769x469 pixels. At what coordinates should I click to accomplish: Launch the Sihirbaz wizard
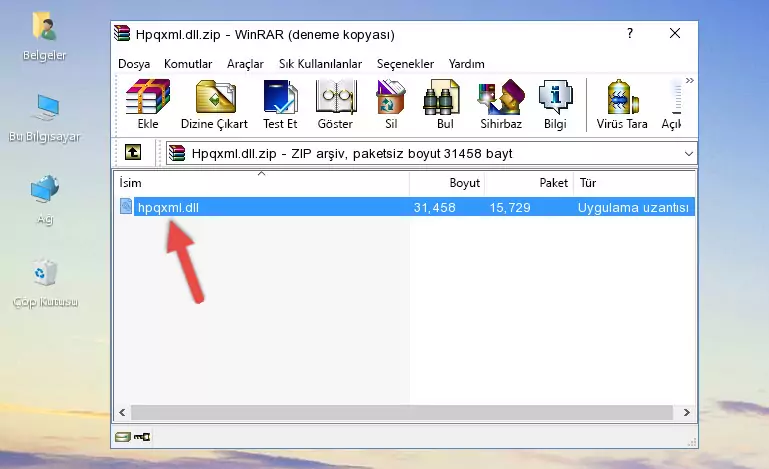pos(501,104)
